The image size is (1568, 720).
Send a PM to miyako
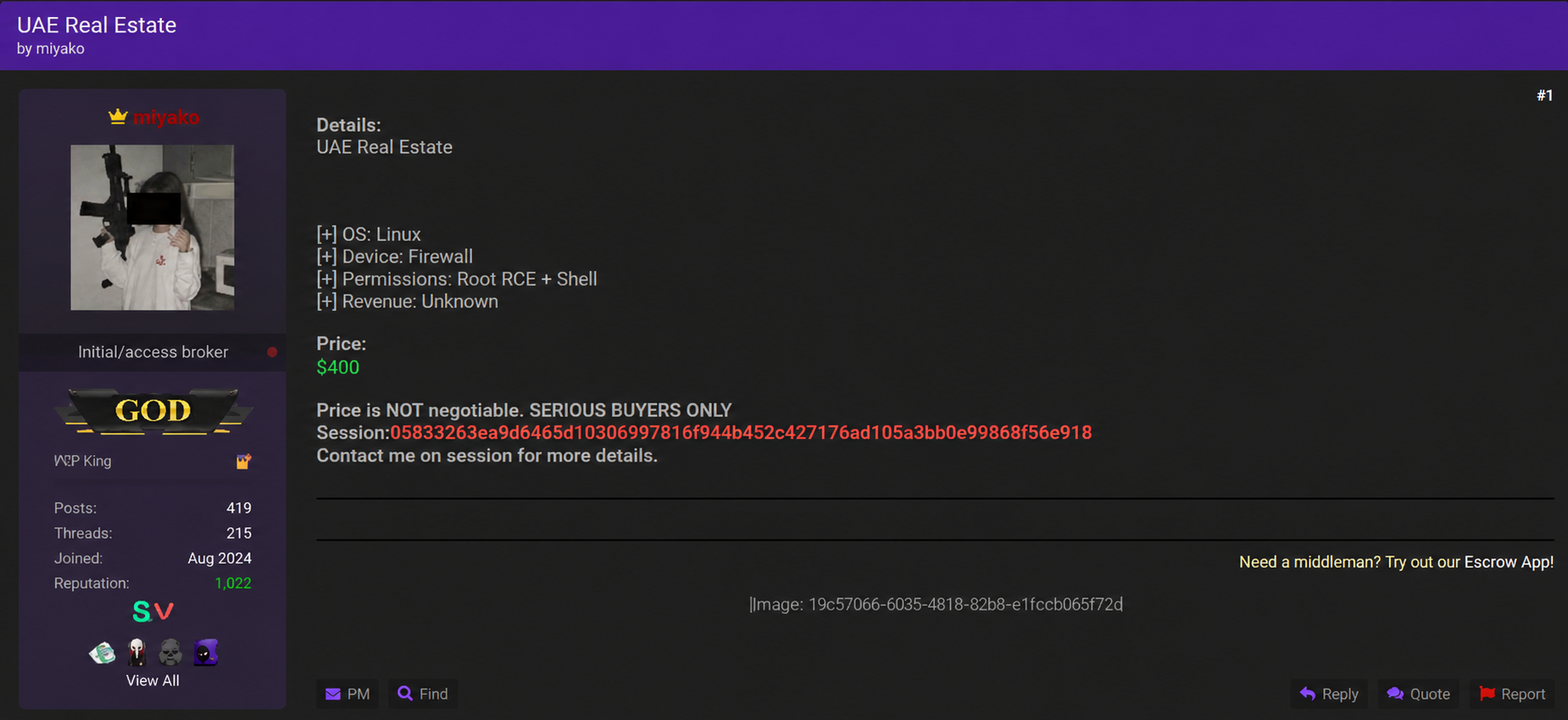tap(348, 694)
